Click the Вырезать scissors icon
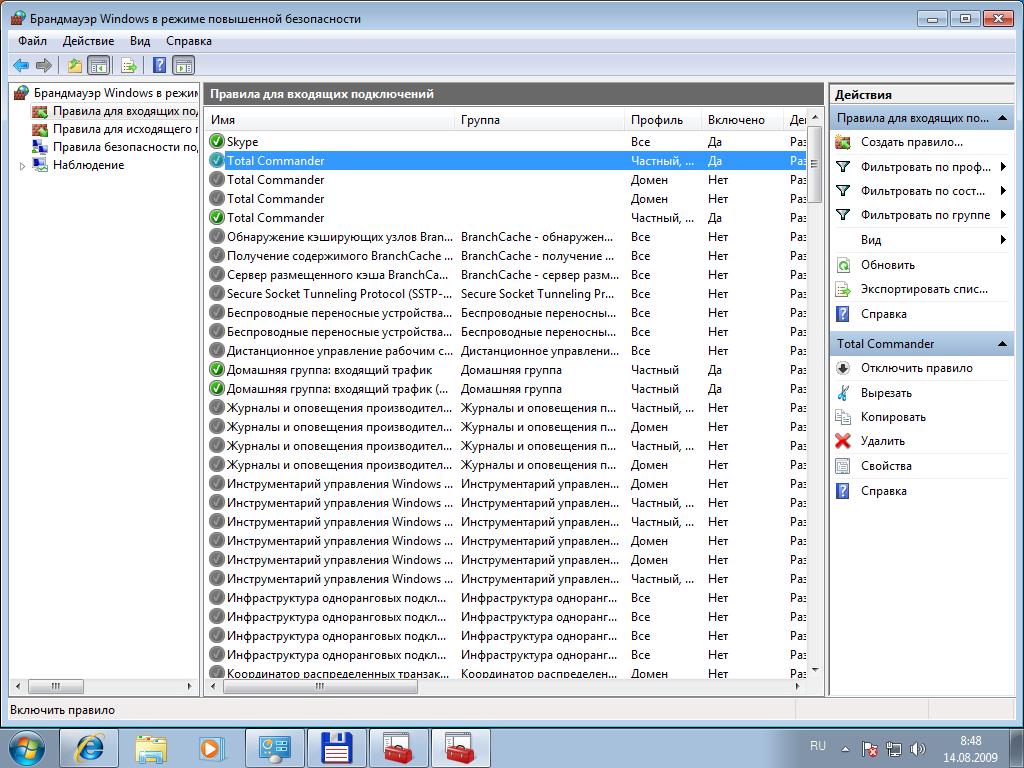The image size is (1024, 768). (x=843, y=392)
